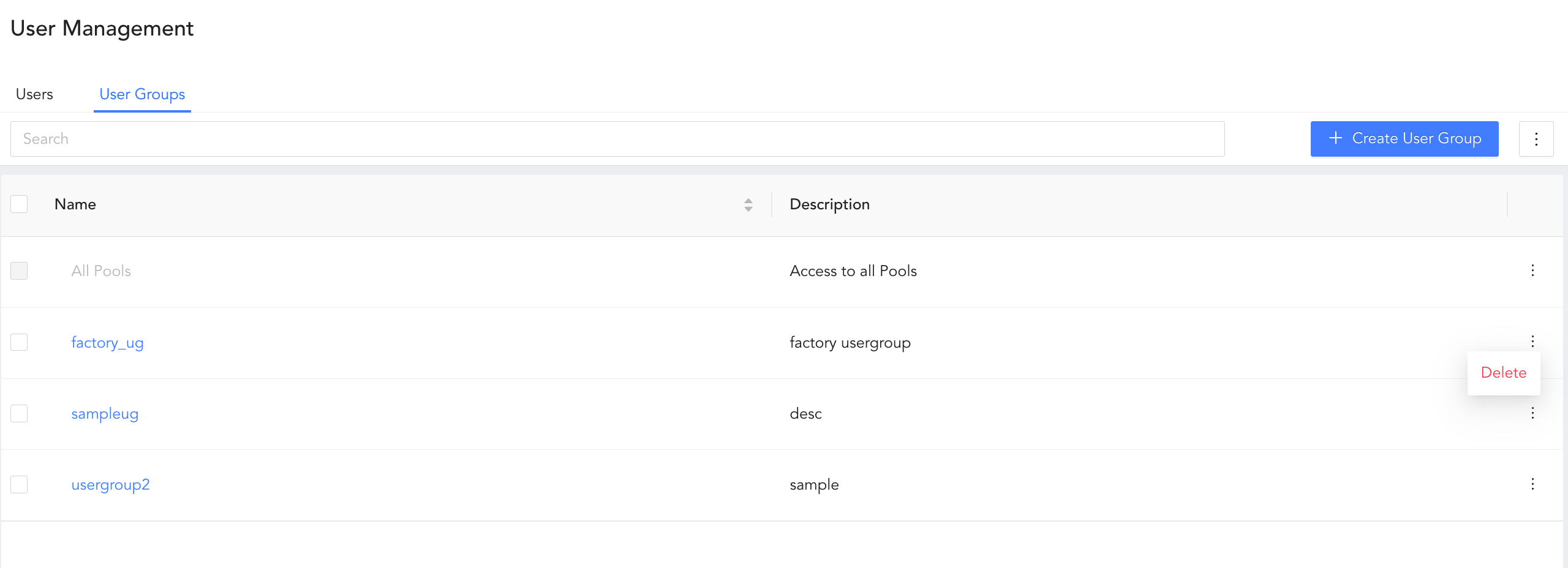Choose Delete from the popup menu

coord(1503,373)
